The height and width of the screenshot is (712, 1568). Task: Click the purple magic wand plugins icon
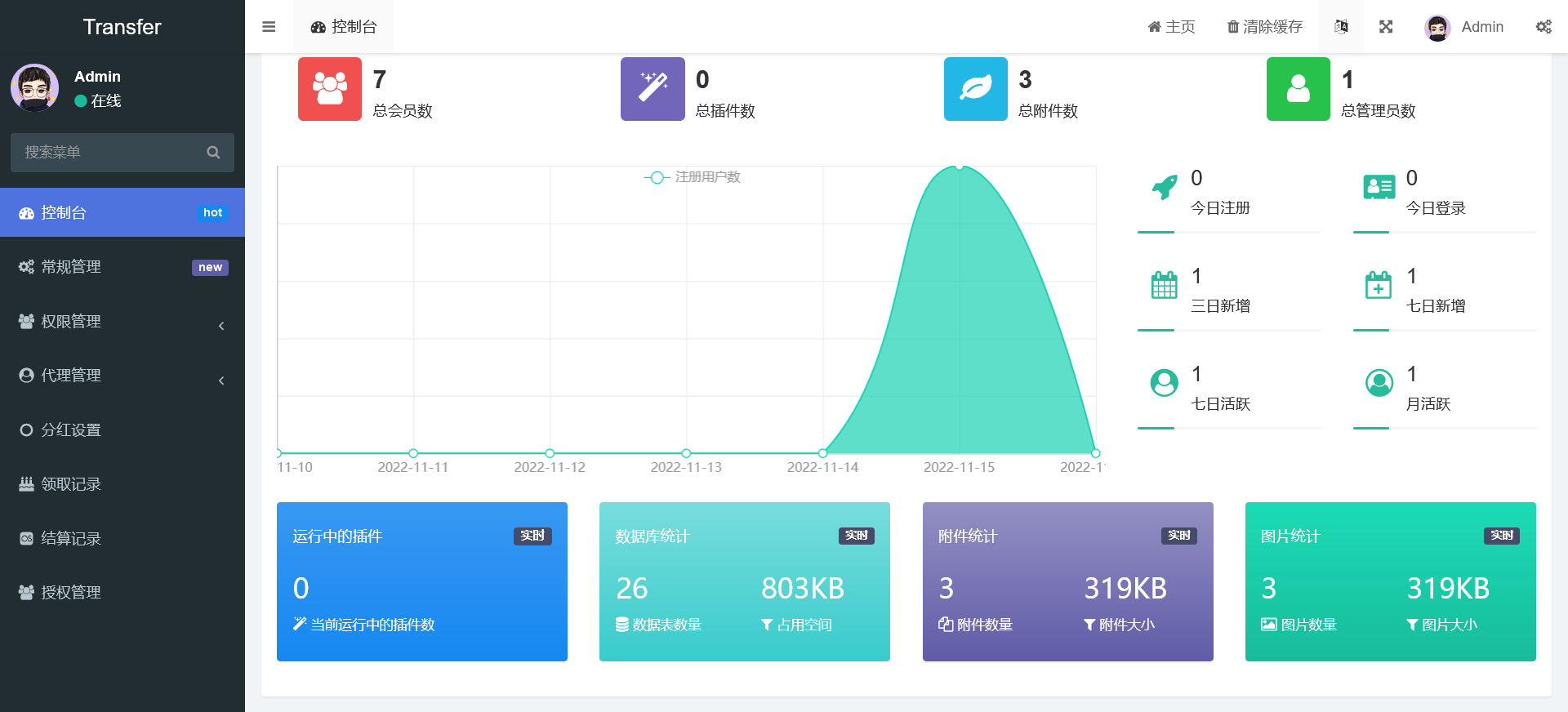coord(653,89)
